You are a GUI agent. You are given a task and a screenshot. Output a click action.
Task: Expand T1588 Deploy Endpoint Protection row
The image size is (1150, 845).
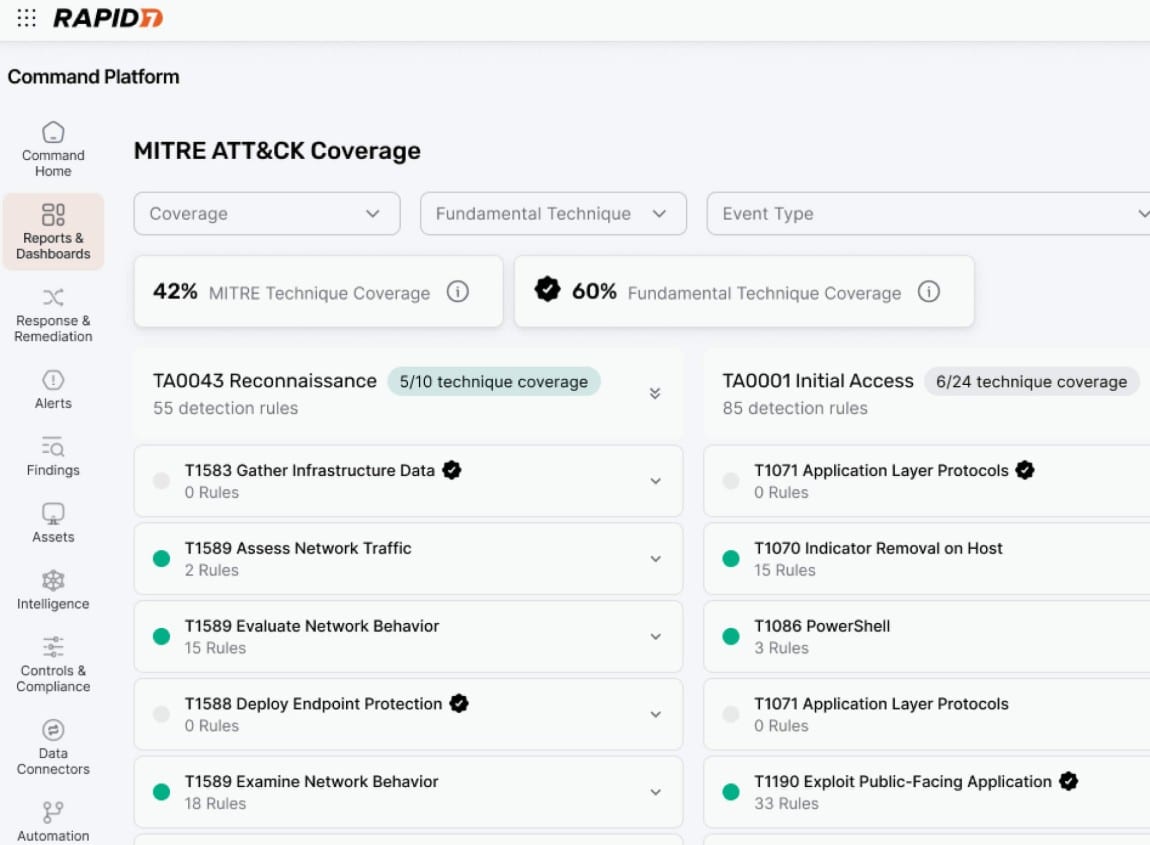click(656, 714)
